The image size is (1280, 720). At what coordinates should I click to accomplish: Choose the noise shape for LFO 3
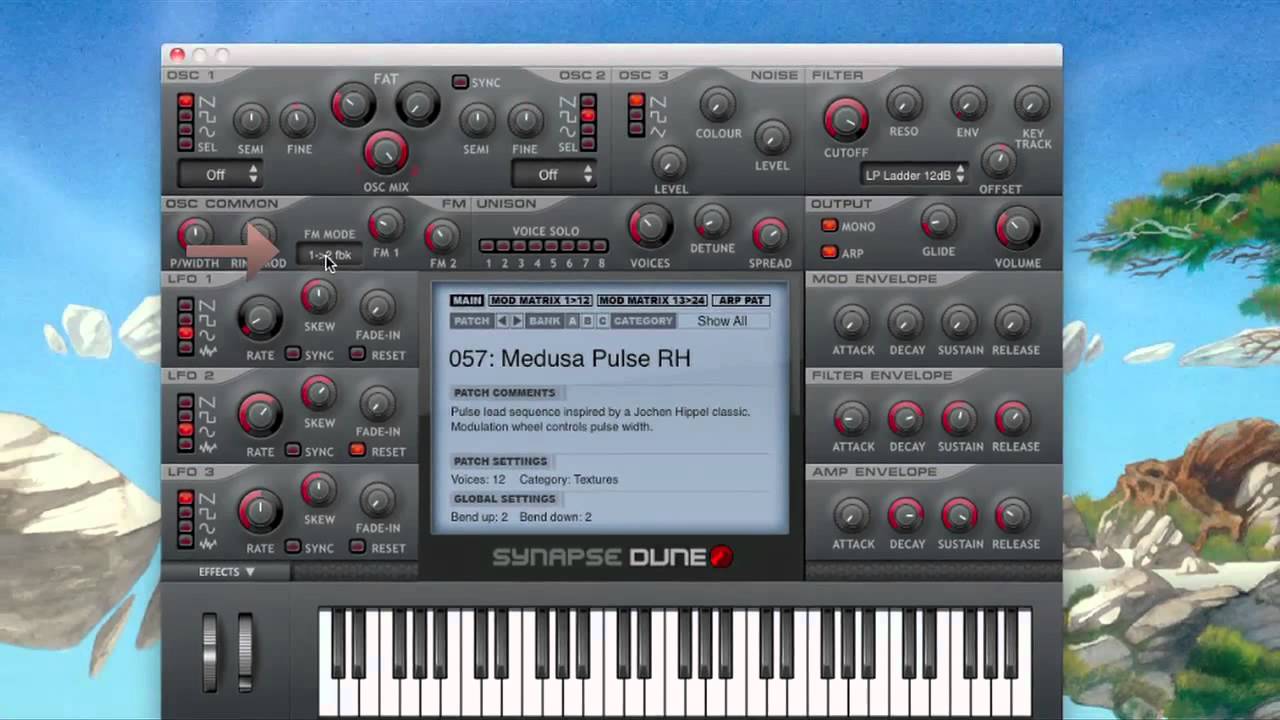pos(186,541)
